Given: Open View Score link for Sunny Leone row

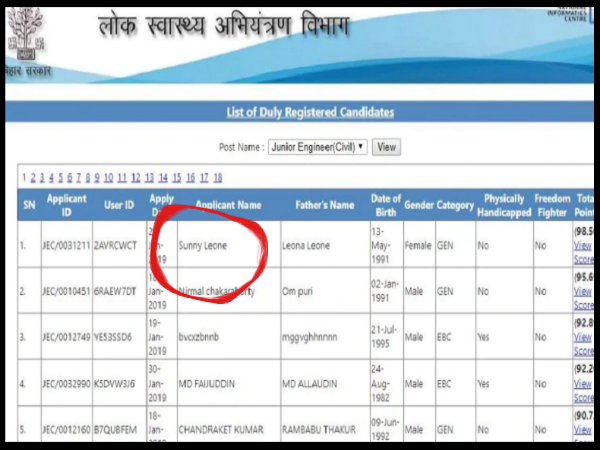Looking at the screenshot, I should pyautogui.click(x=584, y=252).
